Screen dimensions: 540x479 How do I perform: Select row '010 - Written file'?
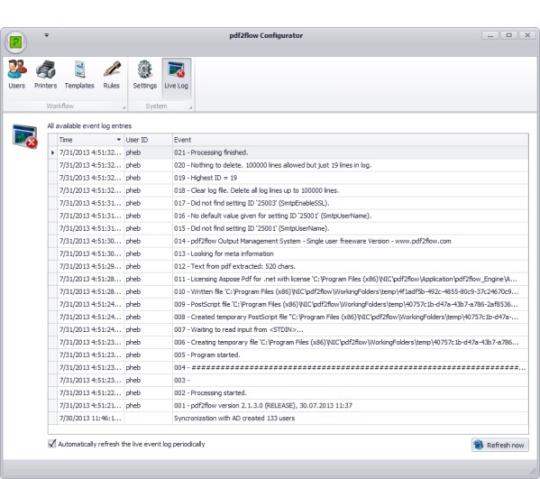[x=288, y=292]
